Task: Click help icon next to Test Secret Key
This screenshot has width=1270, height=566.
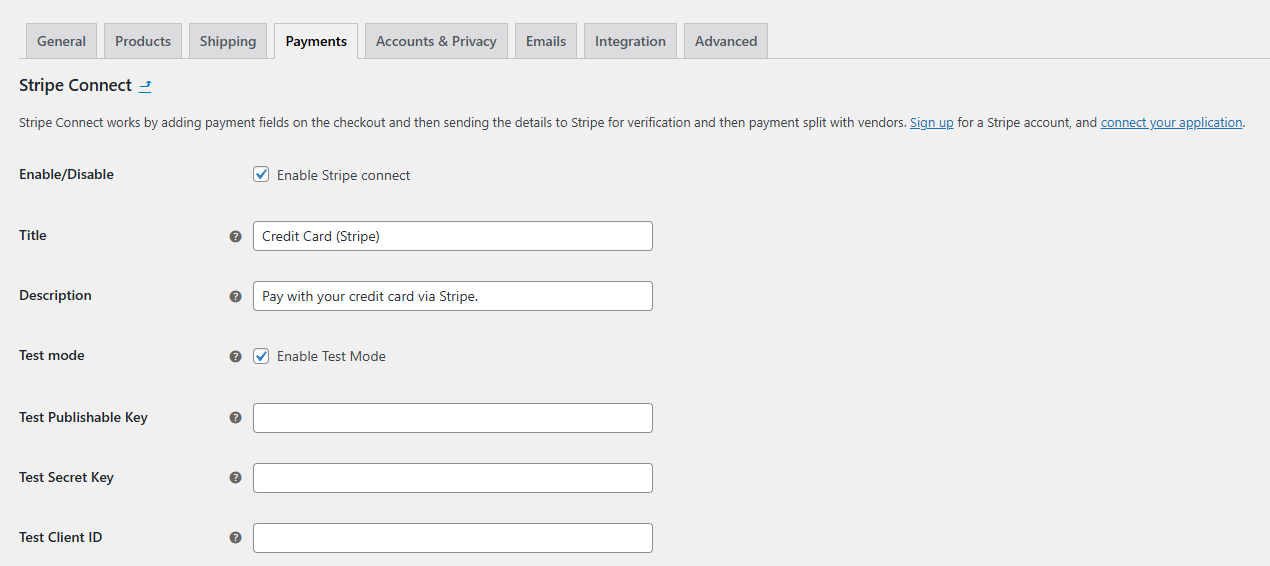Action: tap(236, 478)
